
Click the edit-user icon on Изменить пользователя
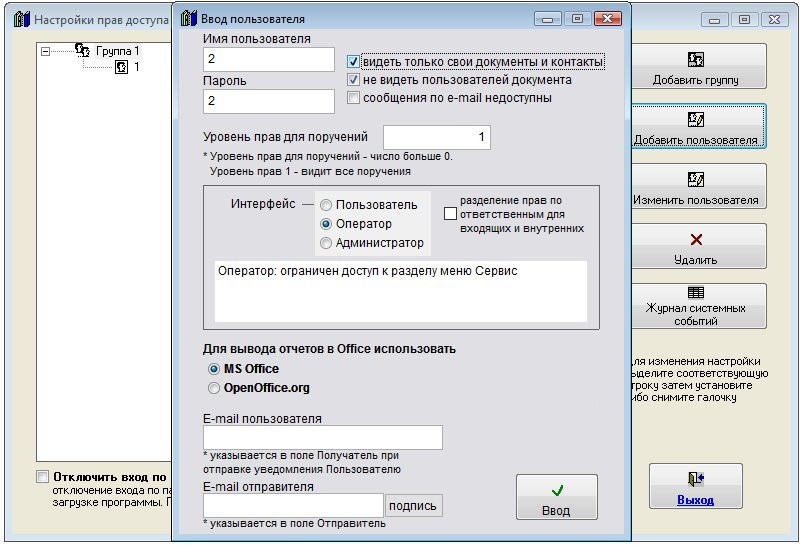coord(696,179)
